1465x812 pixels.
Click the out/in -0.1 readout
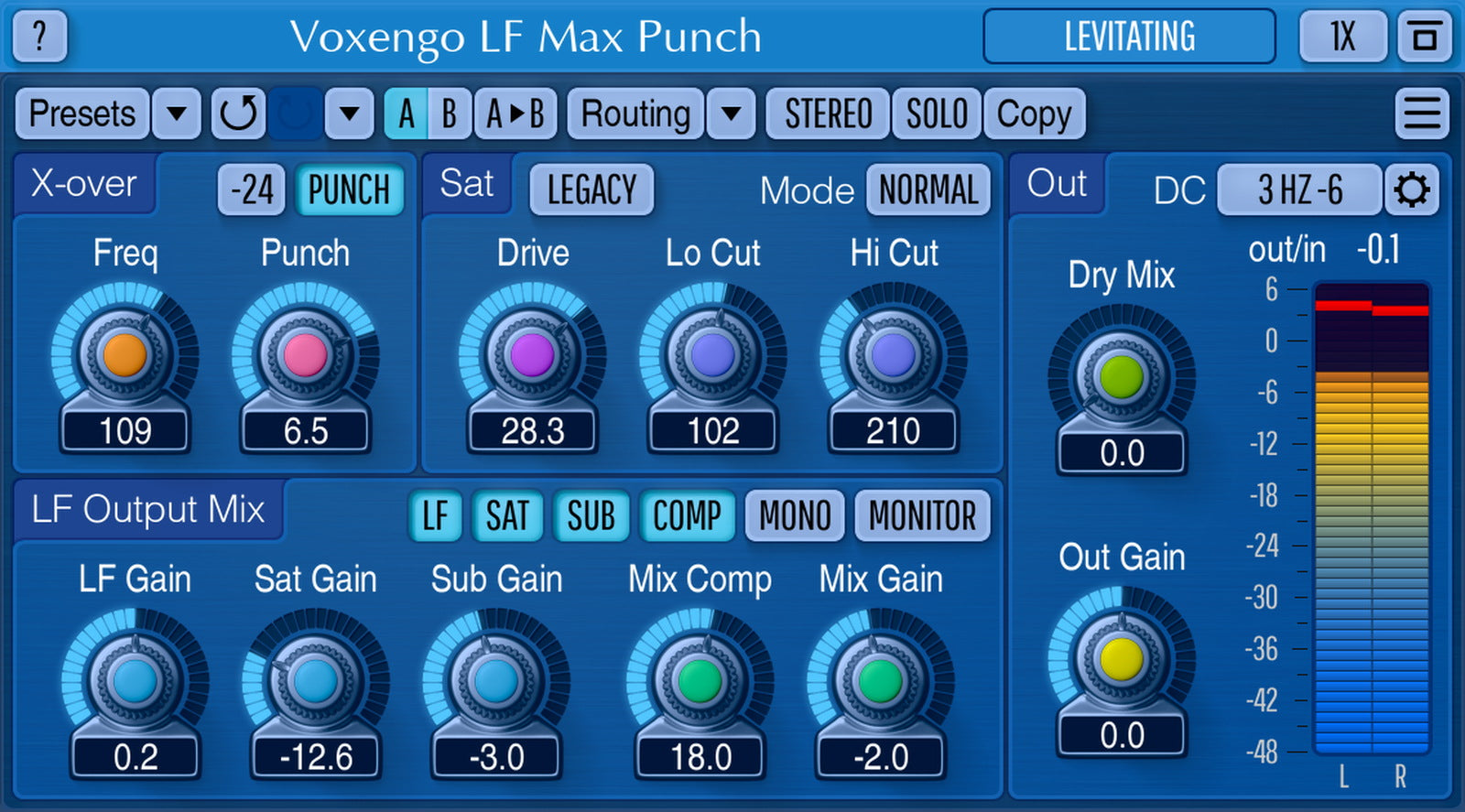coord(1324,249)
